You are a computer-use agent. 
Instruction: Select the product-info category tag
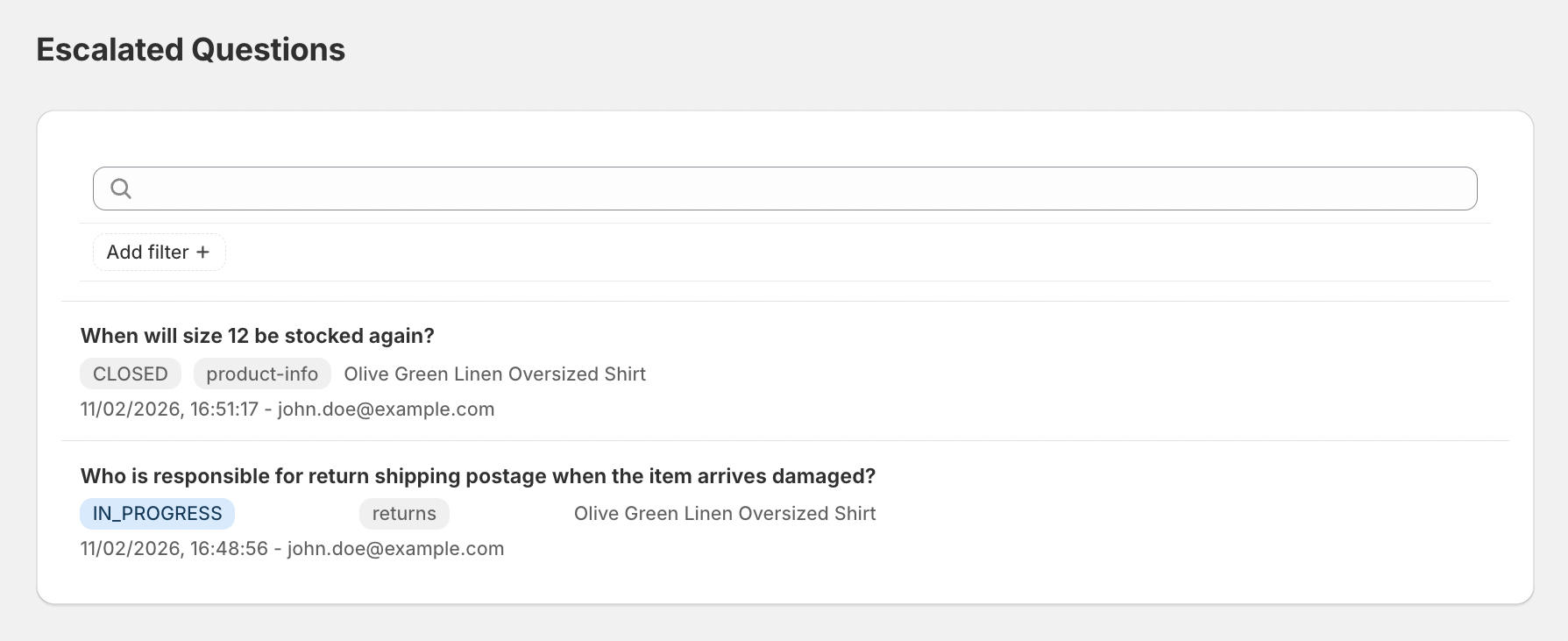[262, 374]
